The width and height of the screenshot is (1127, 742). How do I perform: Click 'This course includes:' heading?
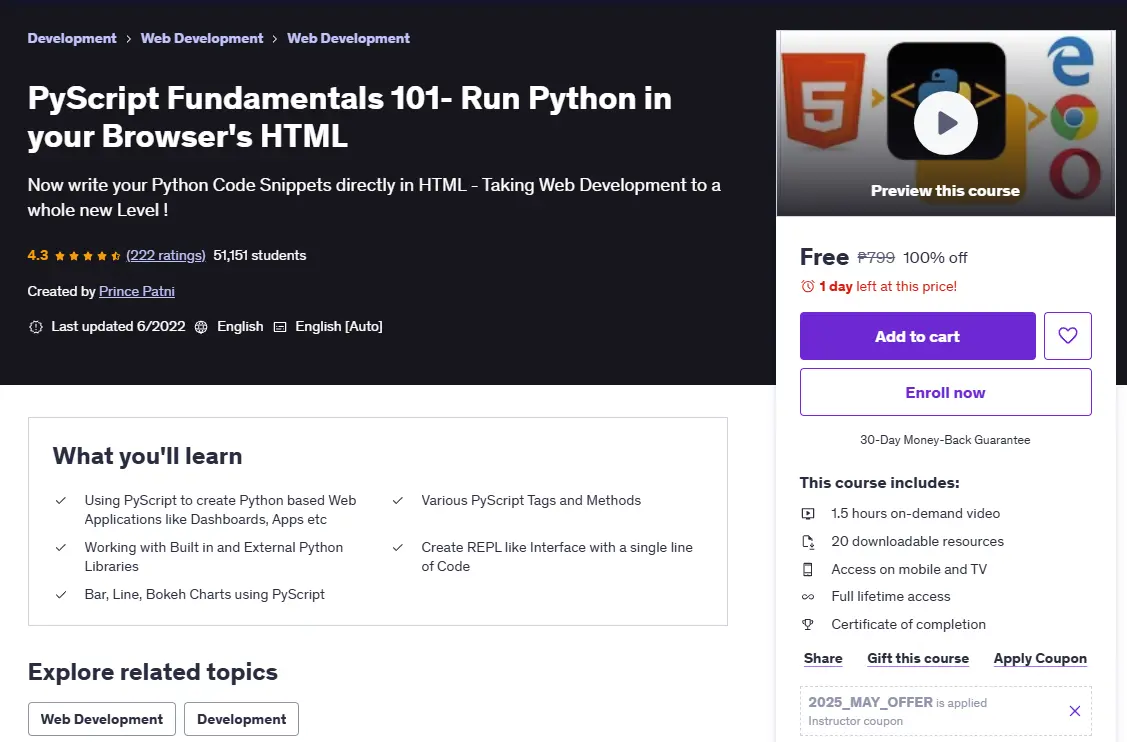[x=880, y=482]
